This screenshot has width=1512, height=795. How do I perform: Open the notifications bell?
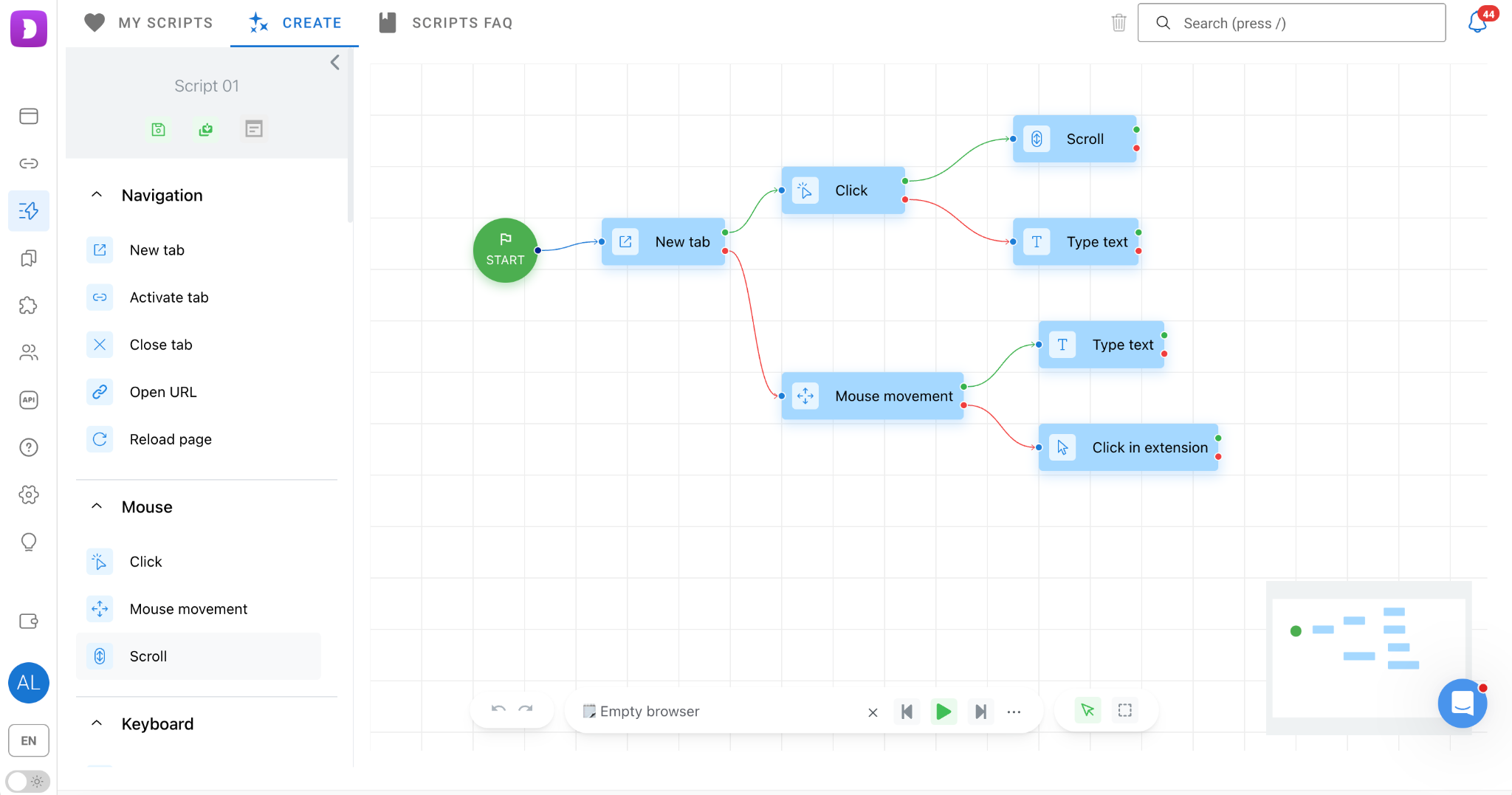(1478, 22)
